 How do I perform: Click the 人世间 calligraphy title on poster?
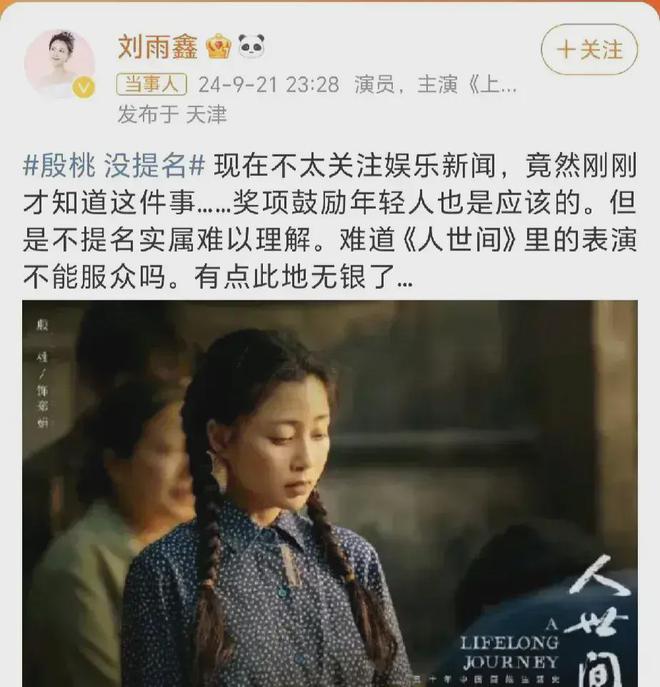[600, 620]
